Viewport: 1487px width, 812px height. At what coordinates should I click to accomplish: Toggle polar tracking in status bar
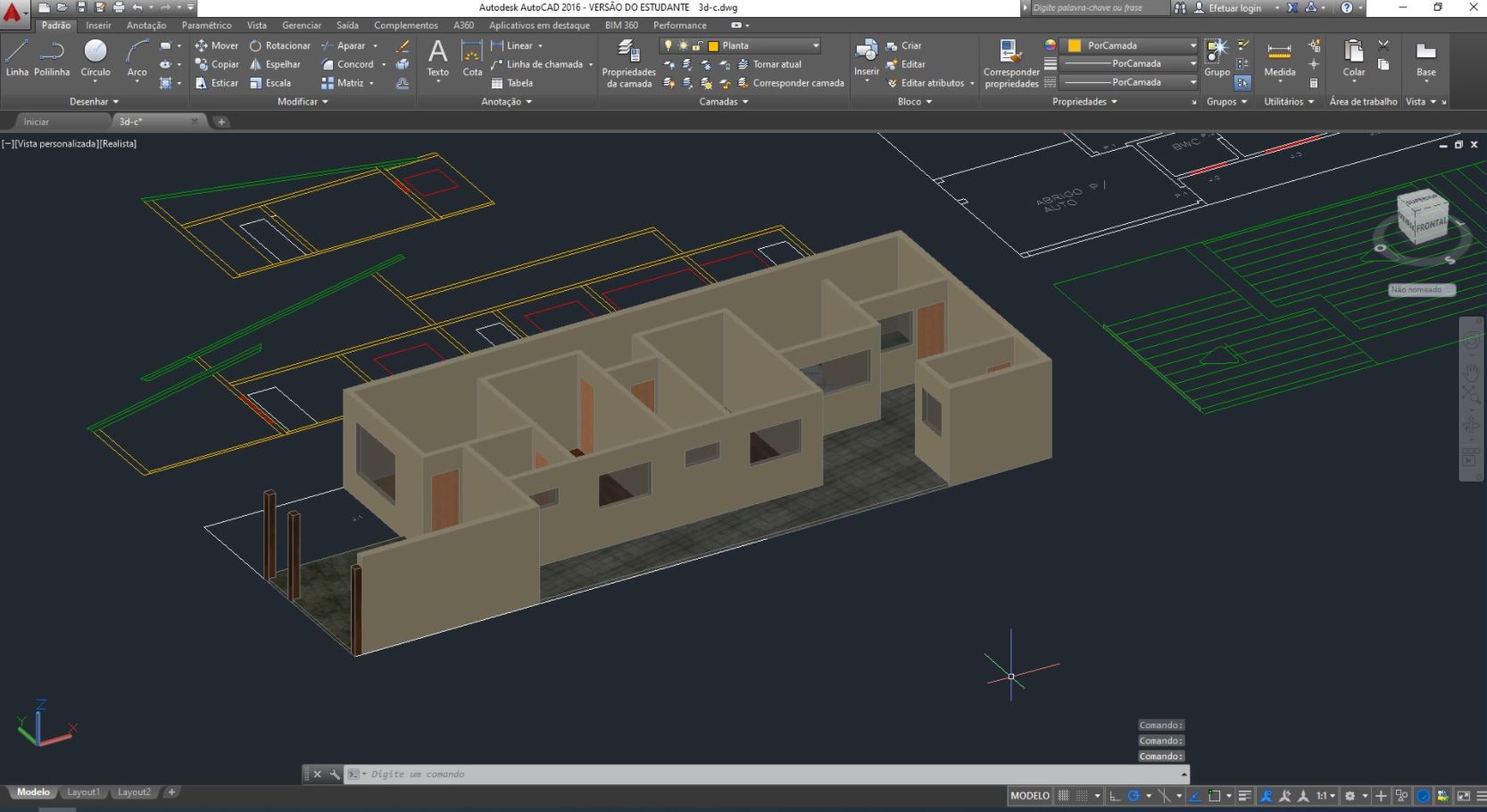[x=1134, y=796]
